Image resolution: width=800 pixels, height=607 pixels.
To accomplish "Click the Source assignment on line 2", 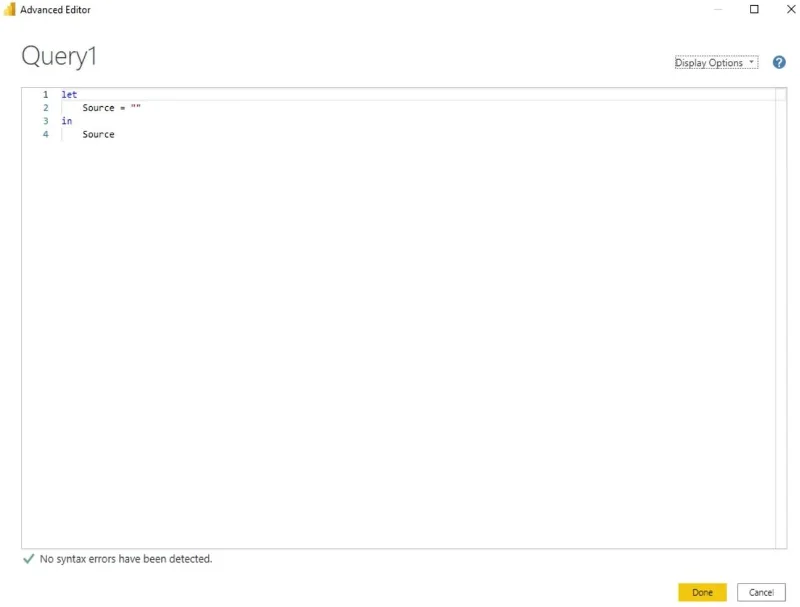I will (111, 108).
